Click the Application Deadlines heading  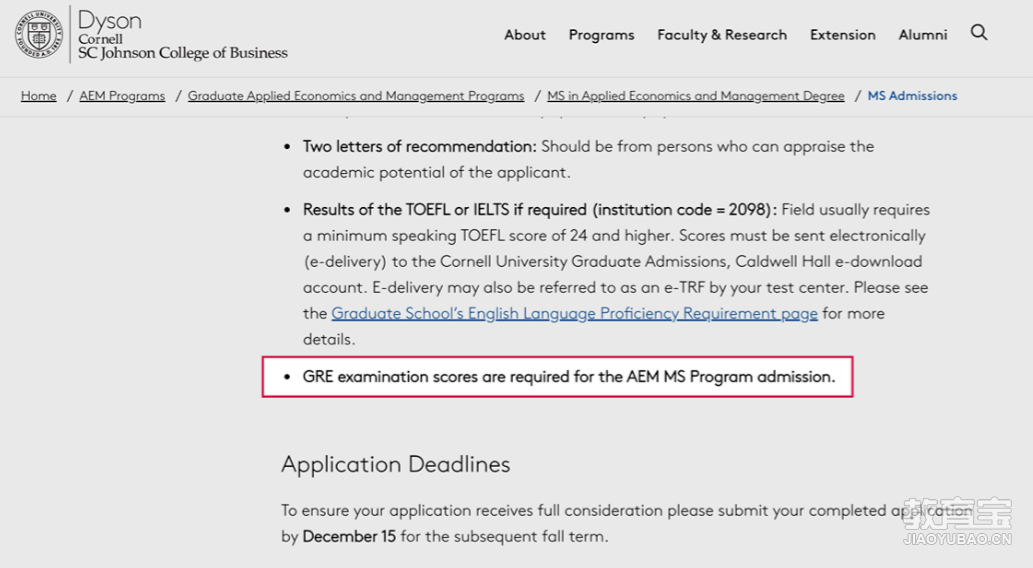coord(395,464)
